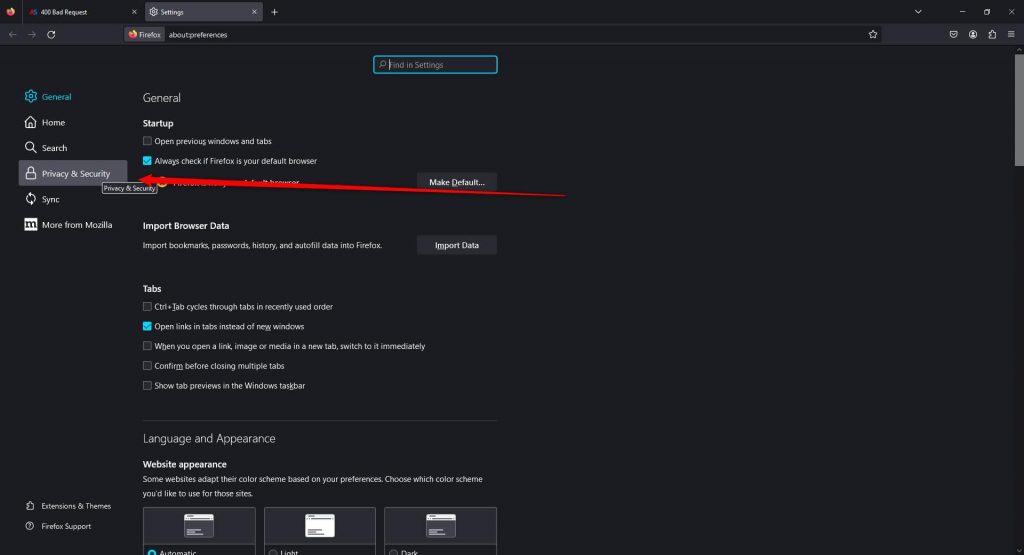Image resolution: width=1024 pixels, height=555 pixels.
Task: Open Privacy & Security settings category
Action: coord(73,173)
